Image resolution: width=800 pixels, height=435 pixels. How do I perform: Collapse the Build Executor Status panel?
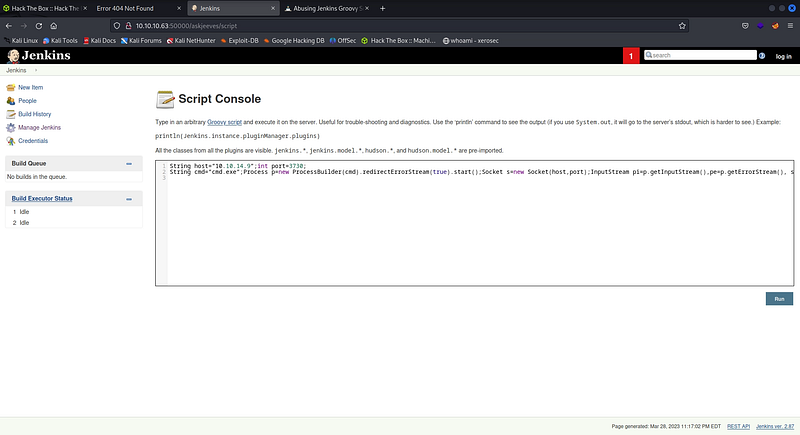[129, 199]
